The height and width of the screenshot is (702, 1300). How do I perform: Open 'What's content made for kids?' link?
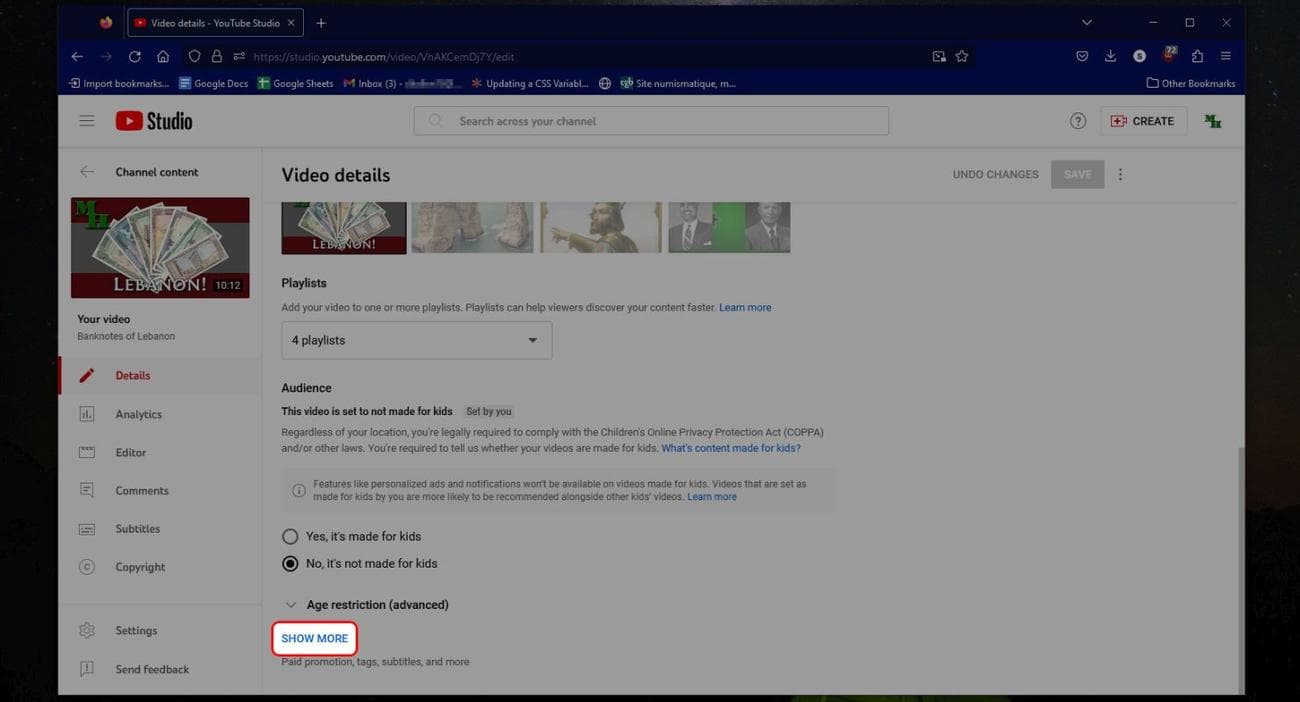[x=730, y=448]
